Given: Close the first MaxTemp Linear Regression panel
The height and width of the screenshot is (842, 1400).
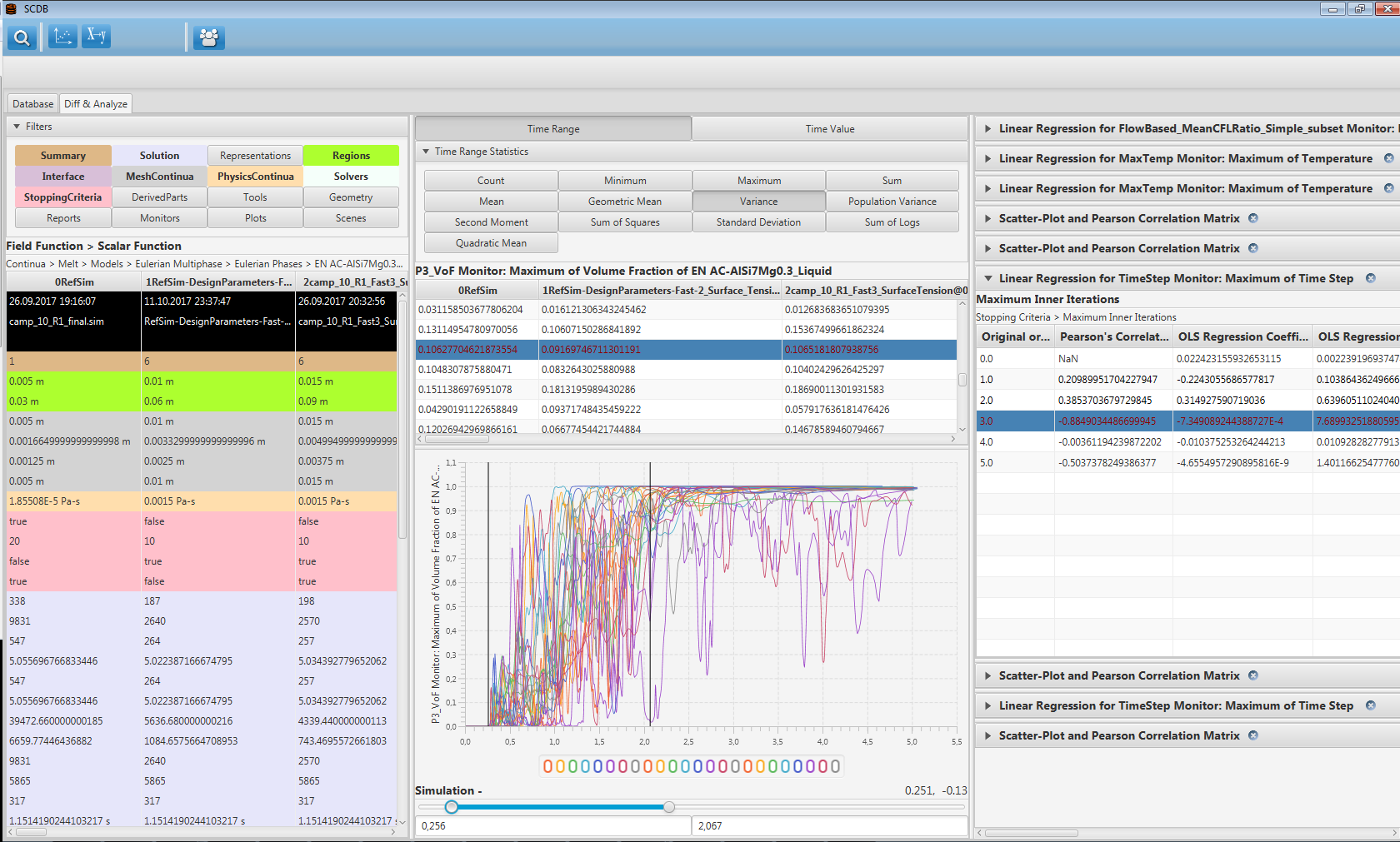Looking at the screenshot, I should (x=1388, y=158).
